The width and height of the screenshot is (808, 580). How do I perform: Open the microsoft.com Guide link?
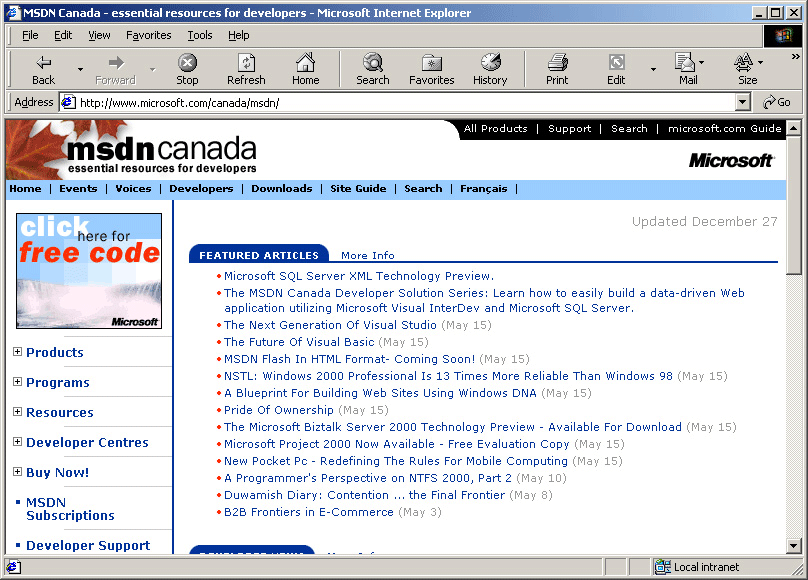(x=725, y=128)
